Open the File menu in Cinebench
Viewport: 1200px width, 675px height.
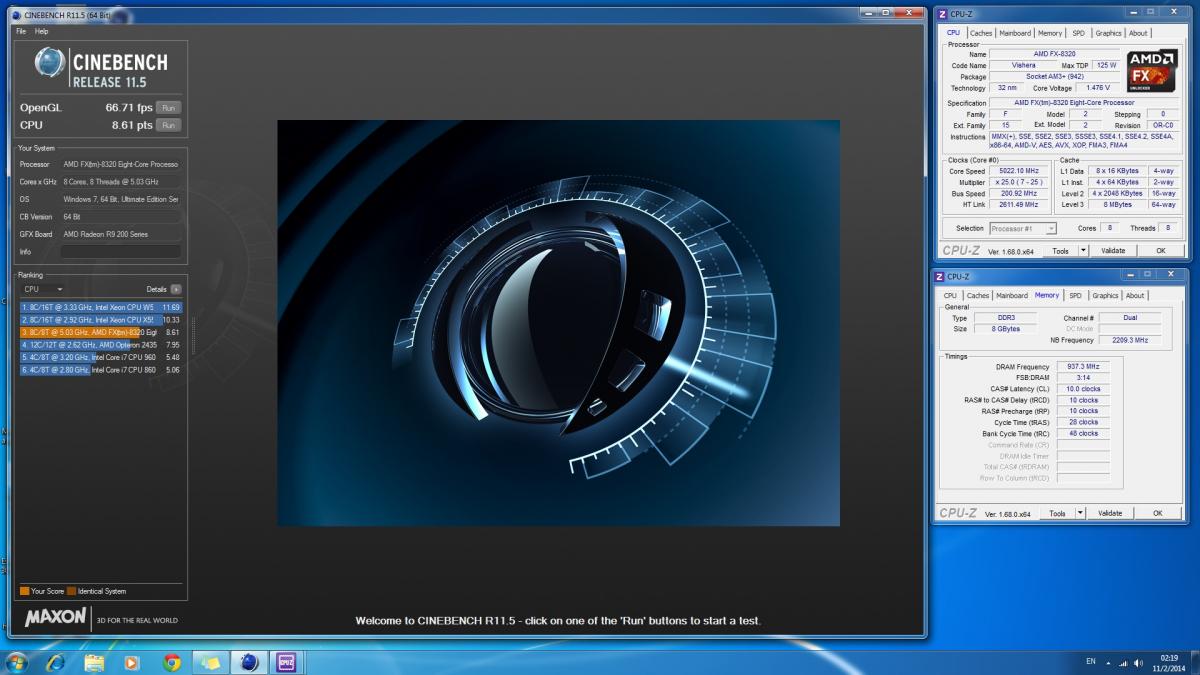coord(21,31)
